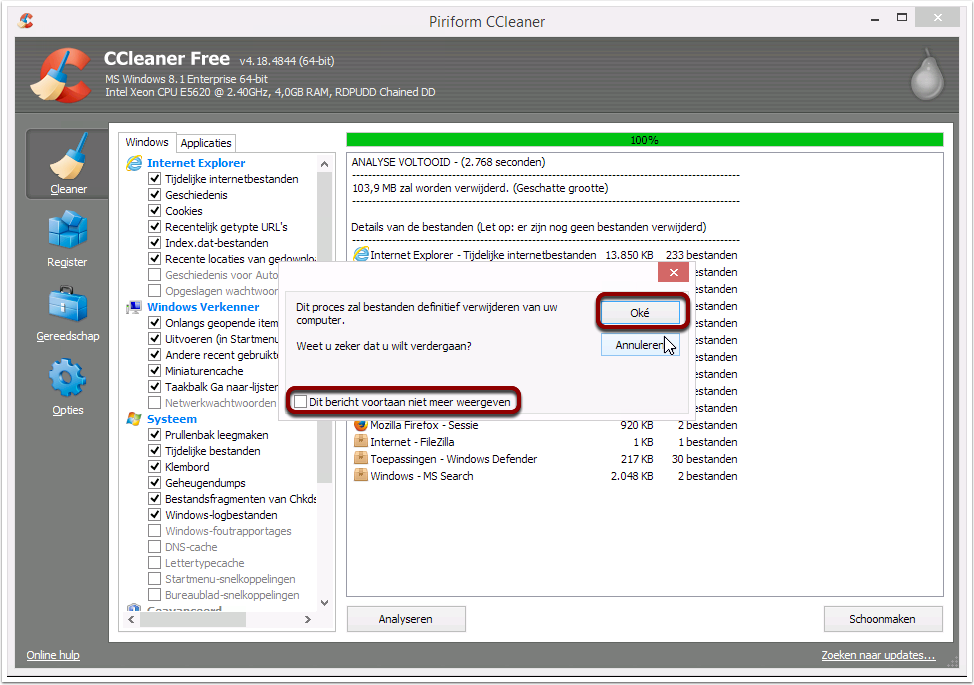This screenshot has width=974, height=685.
Task: Select the Windows Verkenner category heading
Action: pos(203,307)
